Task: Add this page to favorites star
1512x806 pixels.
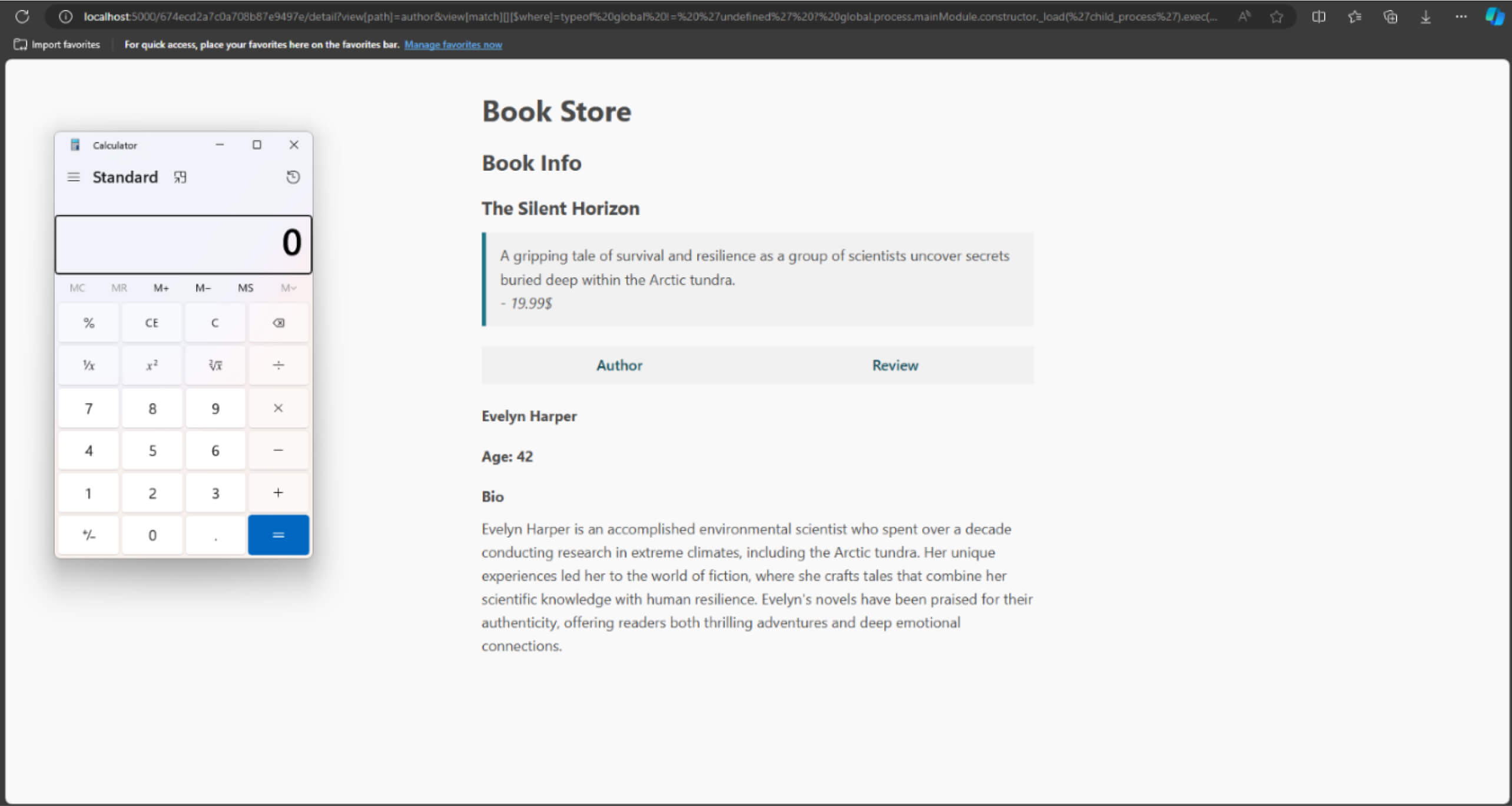Action: pyautogui.click(x=1276, y=17)
